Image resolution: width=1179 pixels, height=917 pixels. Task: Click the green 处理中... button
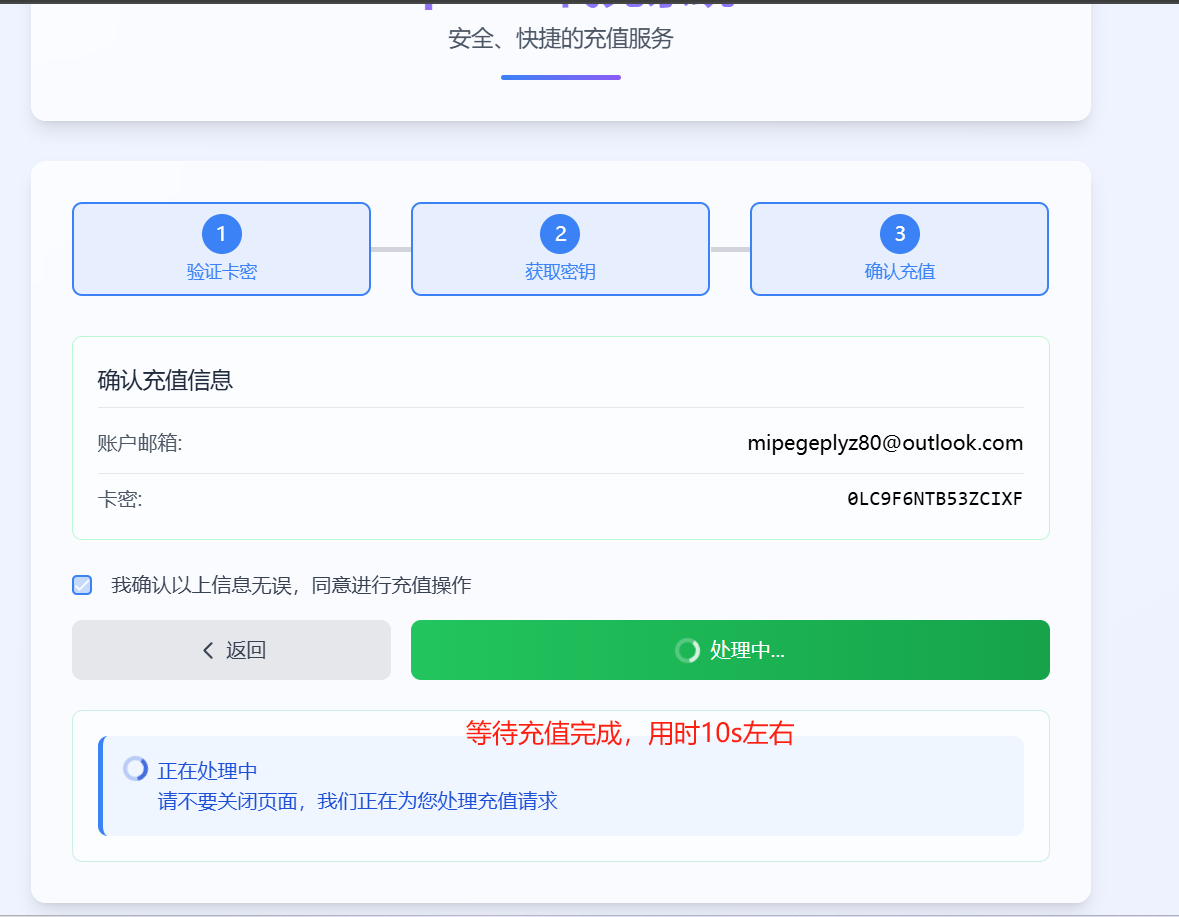tap(730, 650)
